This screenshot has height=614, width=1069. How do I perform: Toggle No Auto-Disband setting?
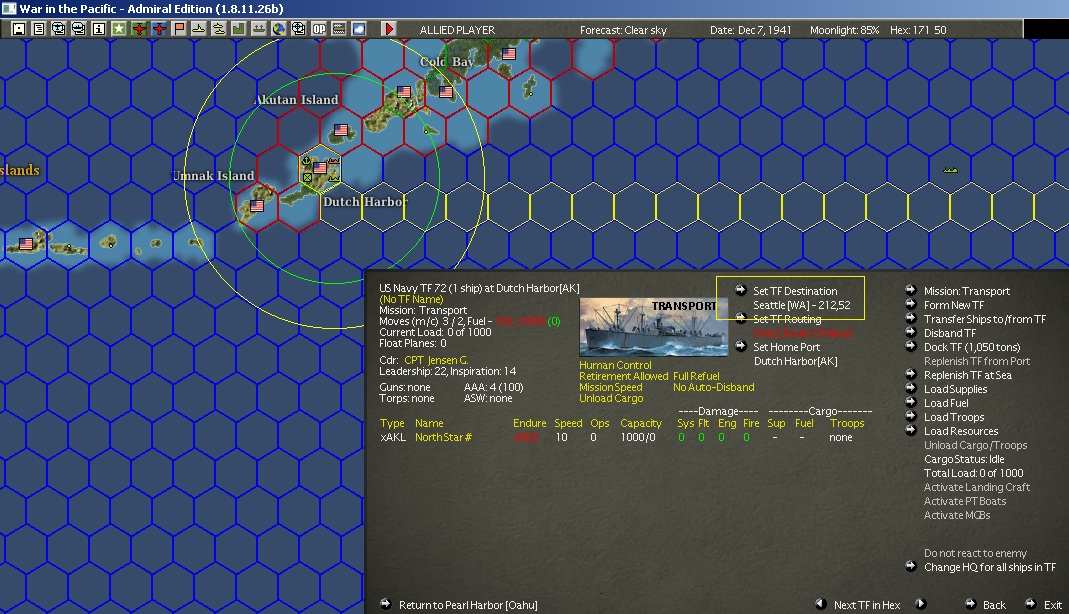coord(714,387)
